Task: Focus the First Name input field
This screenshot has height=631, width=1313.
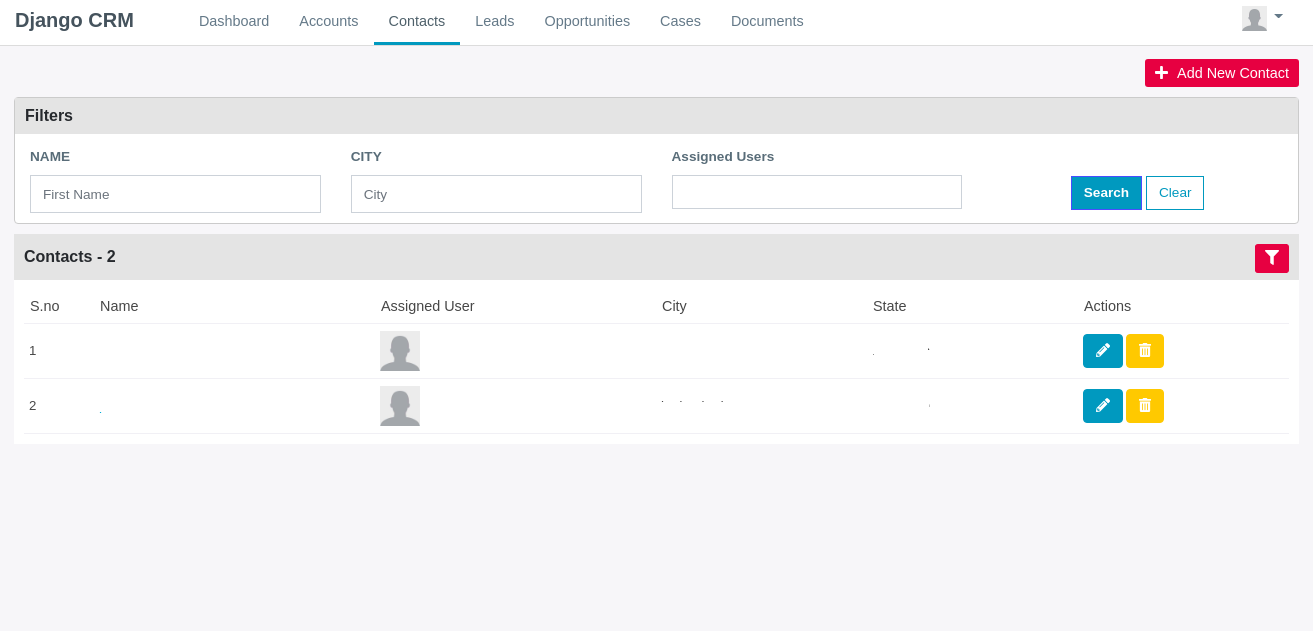Action: tap(175, 194)
